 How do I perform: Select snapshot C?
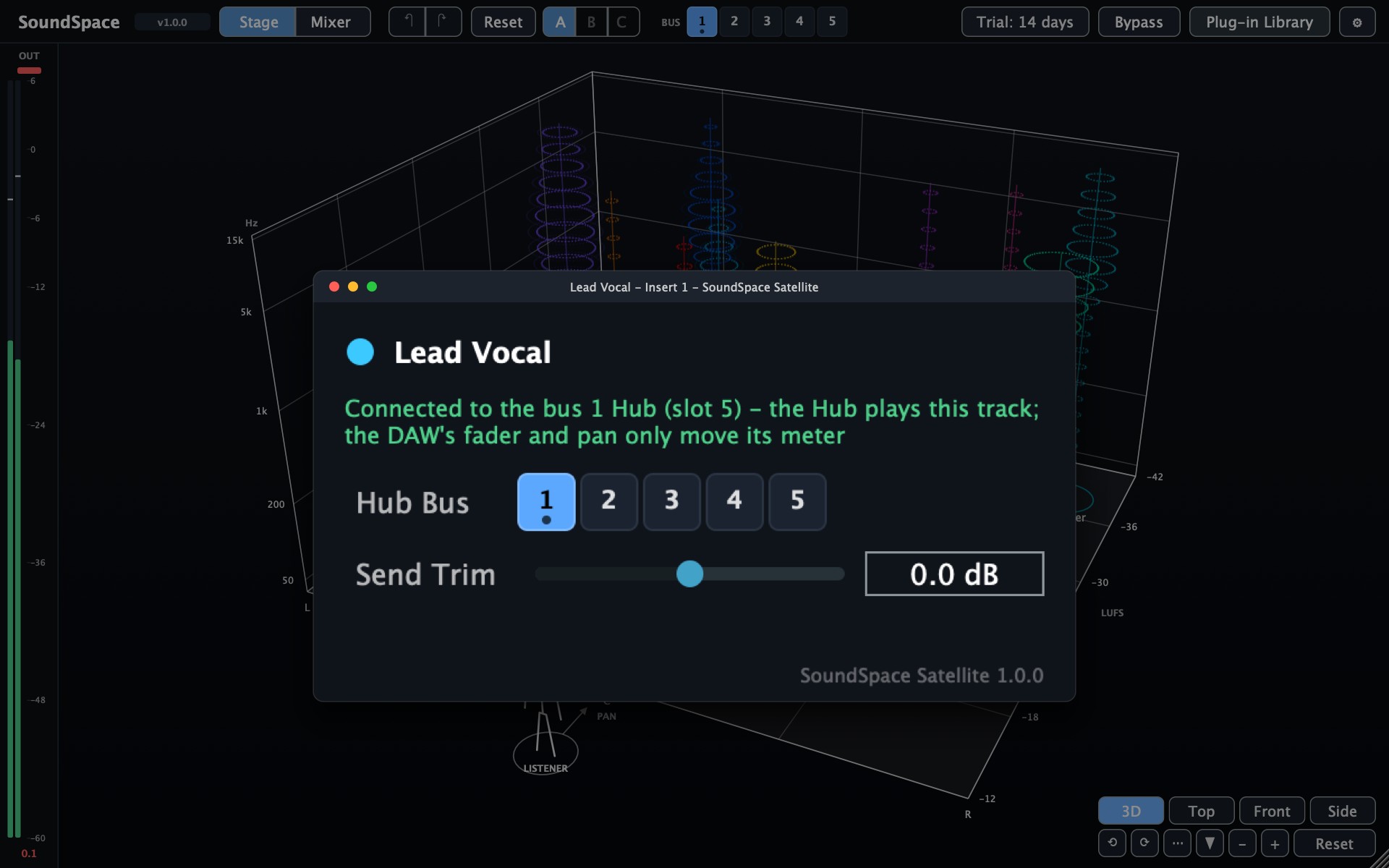622,22
